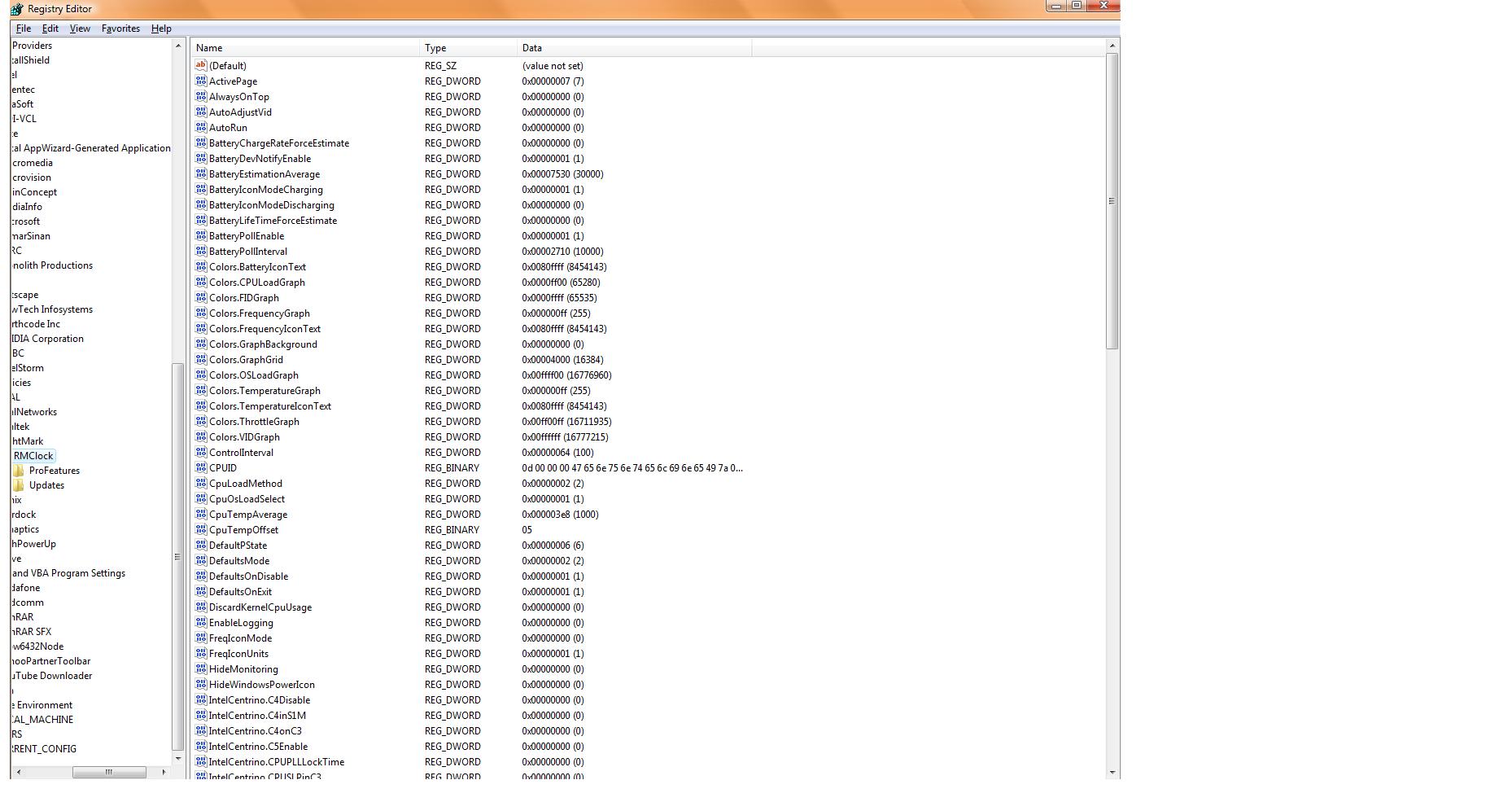
Task: Click the Registry Editor title bar icon
Action: pyautogui.click(x=16, y=9)
